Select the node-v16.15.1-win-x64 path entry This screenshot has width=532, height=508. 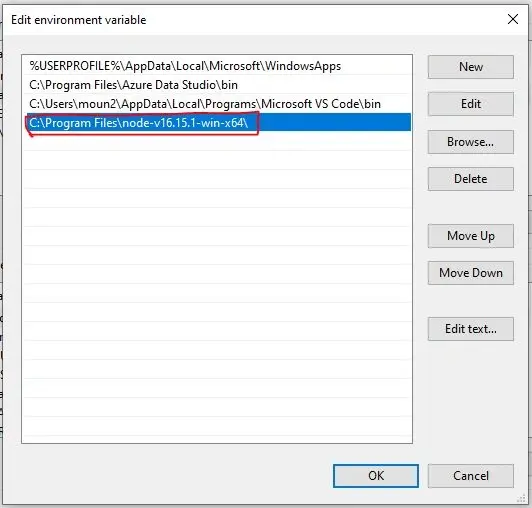click(217, 123)
